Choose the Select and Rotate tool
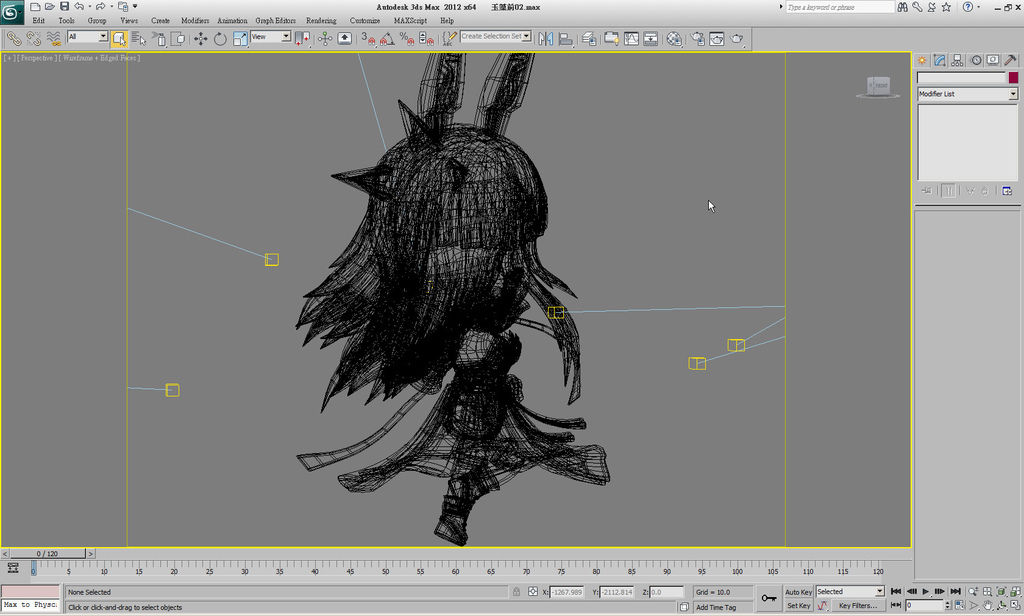The height and width of the screenshot is (616, 1024). (x=220, y=39)
